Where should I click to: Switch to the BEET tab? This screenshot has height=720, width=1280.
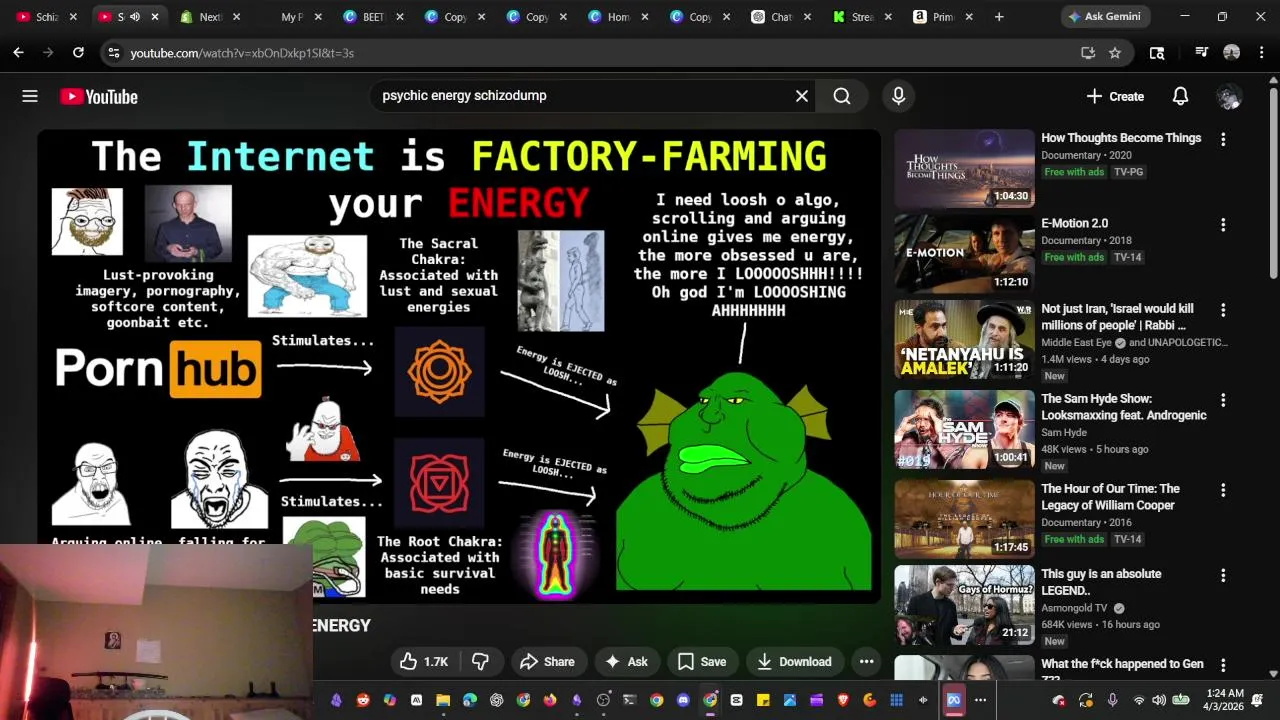373,17
